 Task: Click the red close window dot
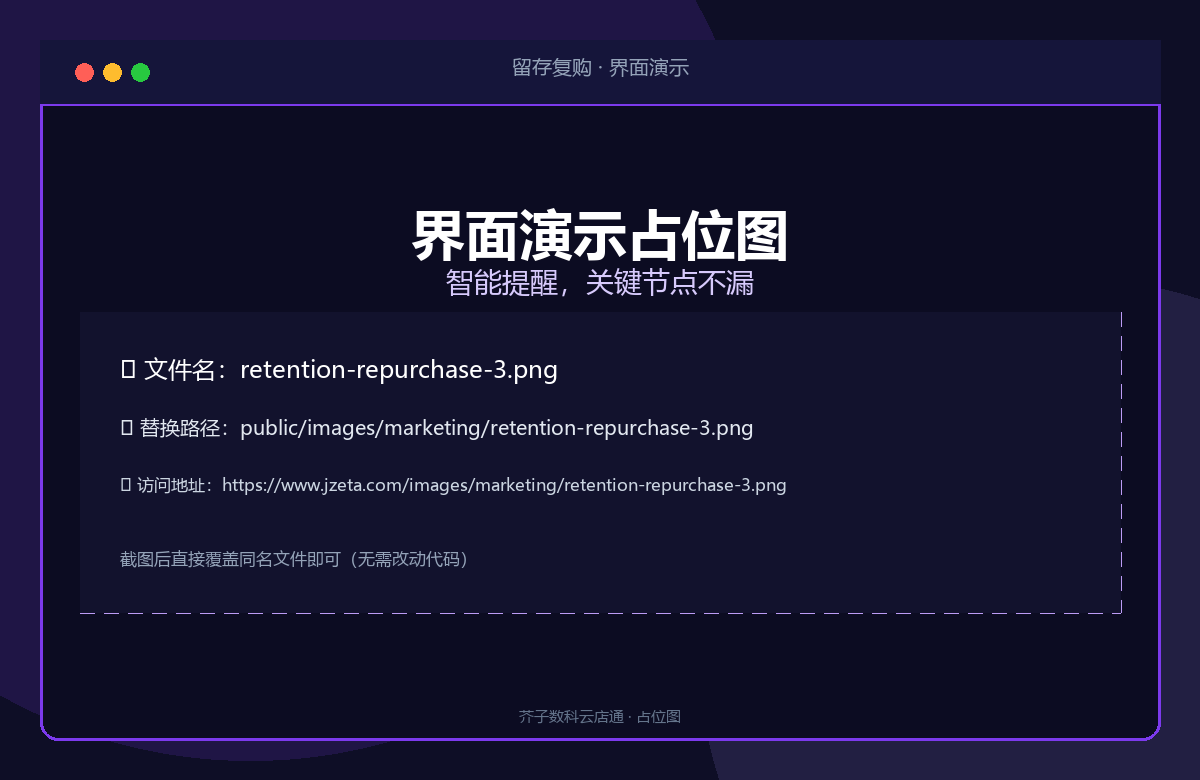85,72
